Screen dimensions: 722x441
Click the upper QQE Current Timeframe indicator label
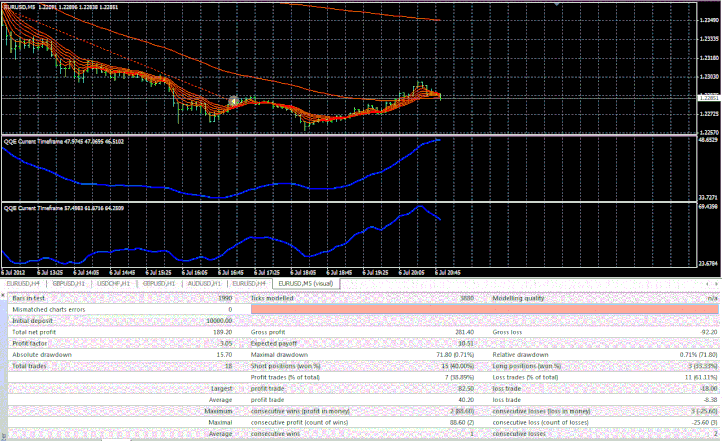(64, 142)
